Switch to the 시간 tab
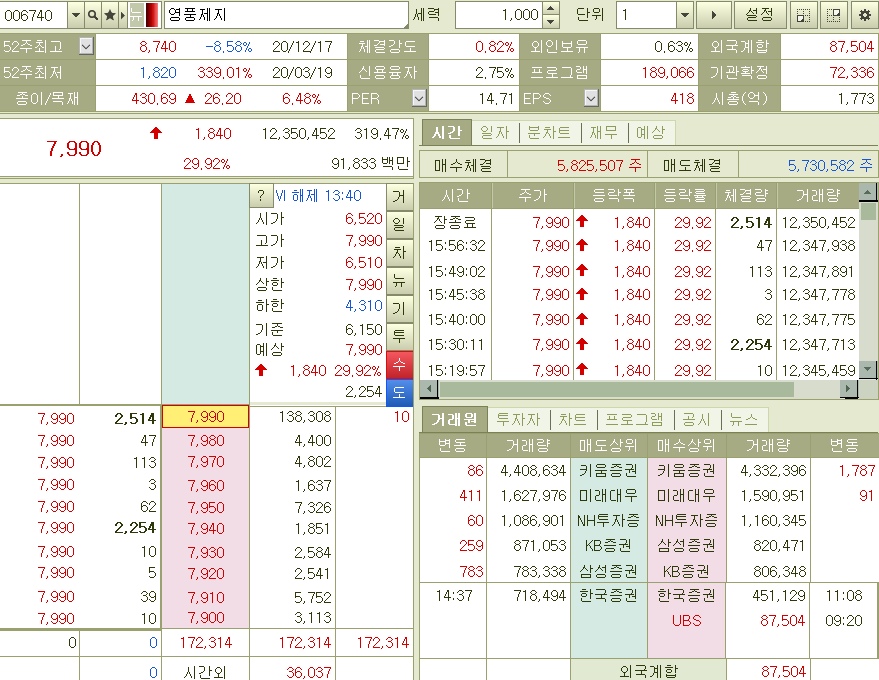 coord(446,132)
